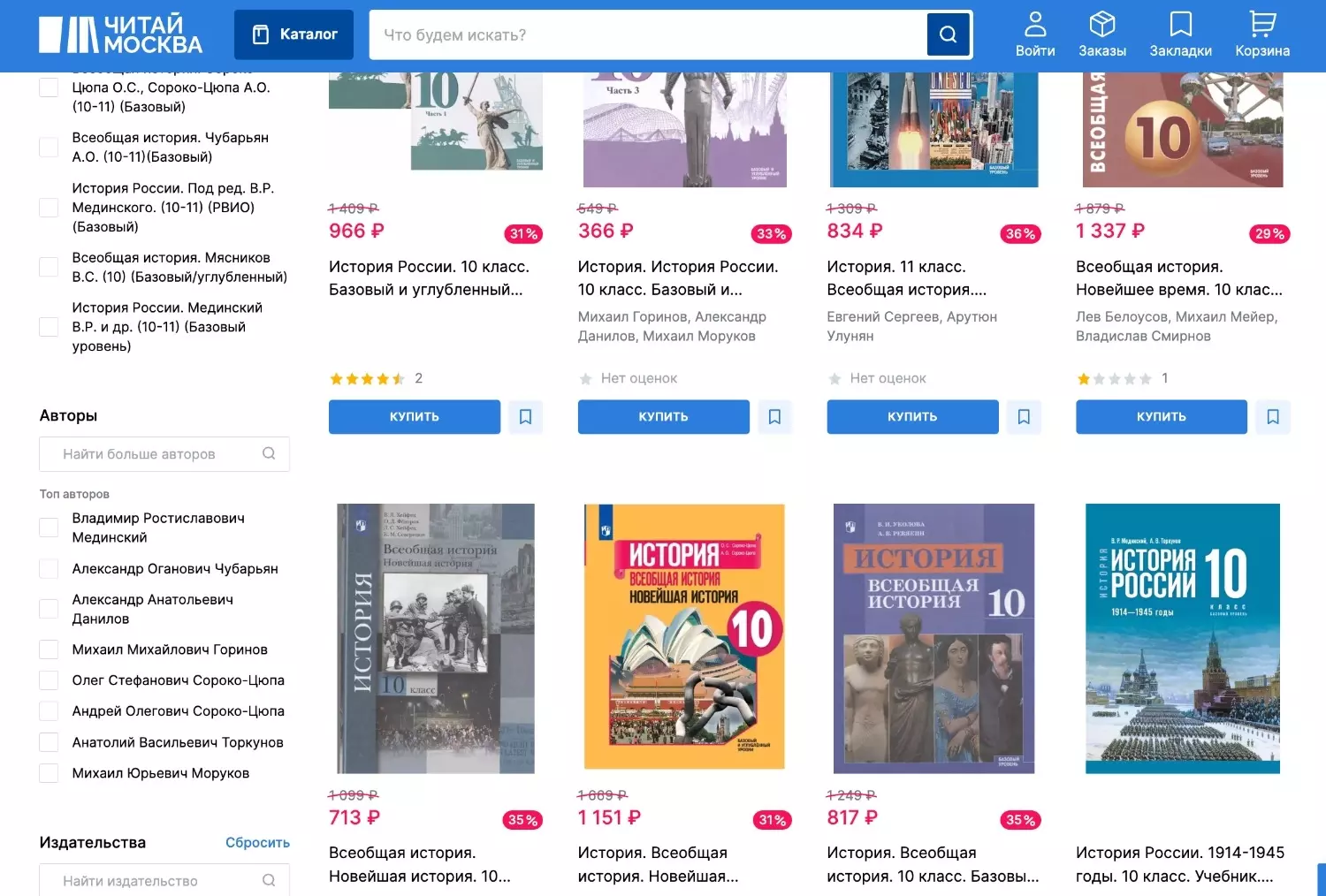Open title История России. 10 класс. Базовый и углубленный
The image size is (1326, 896).
coord(430,278)
